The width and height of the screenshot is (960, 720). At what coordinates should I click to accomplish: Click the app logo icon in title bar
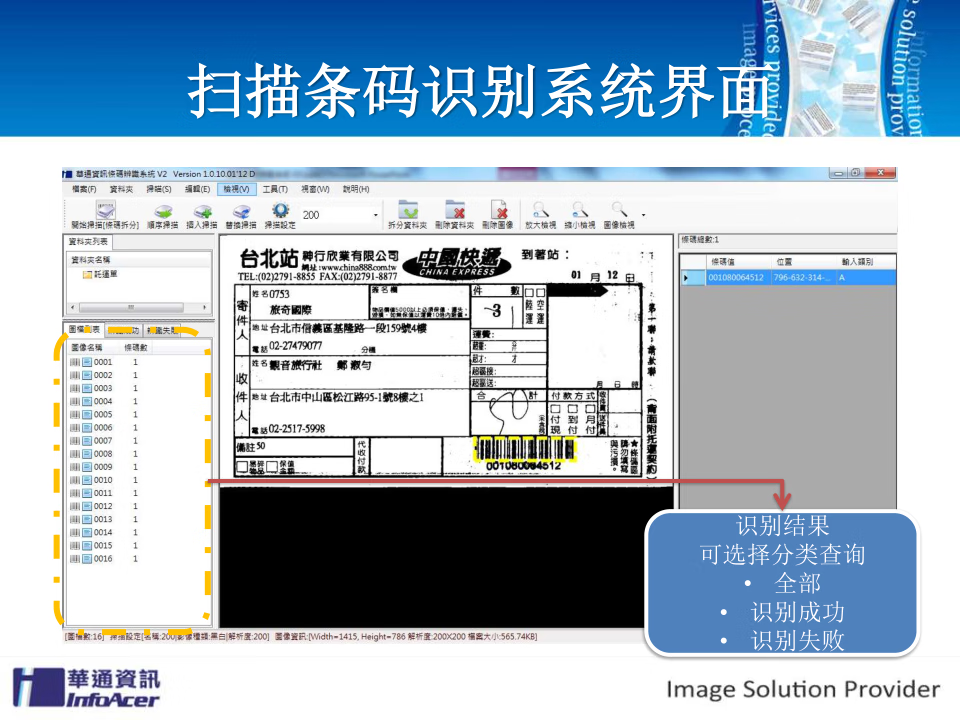pos(68,174)
